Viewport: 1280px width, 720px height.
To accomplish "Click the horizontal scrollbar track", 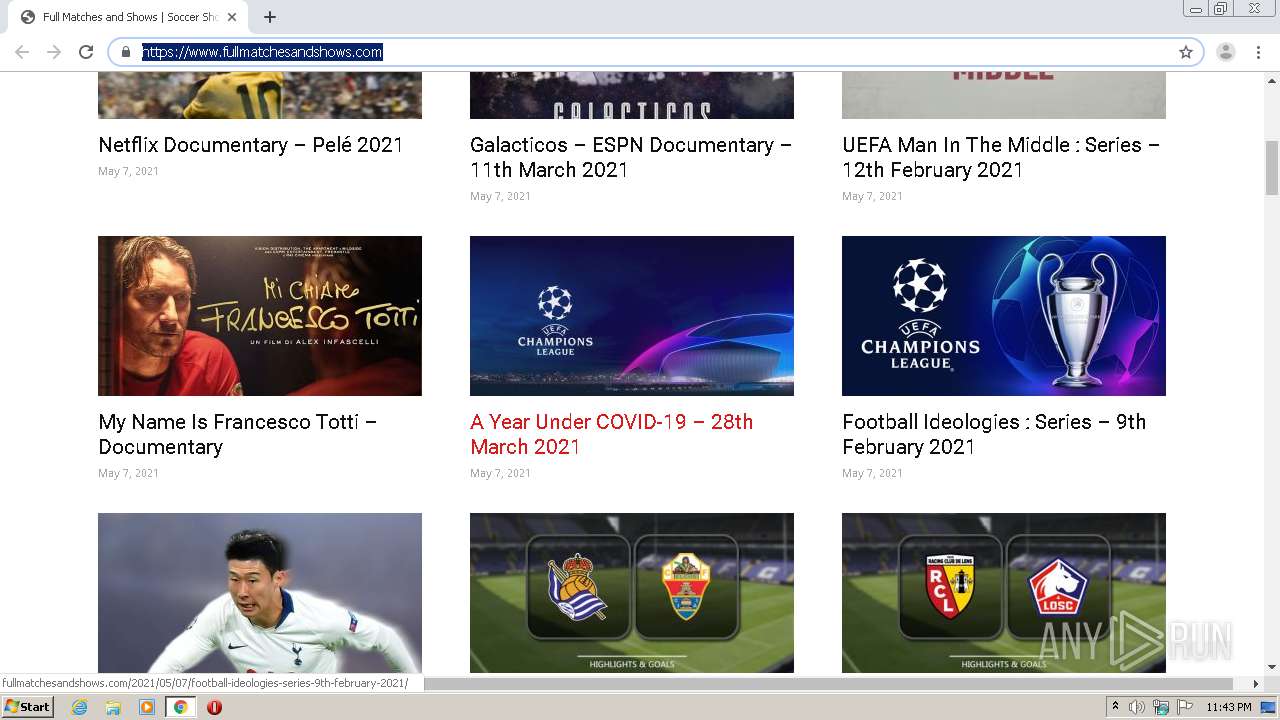I will click(x=830, y=684).
